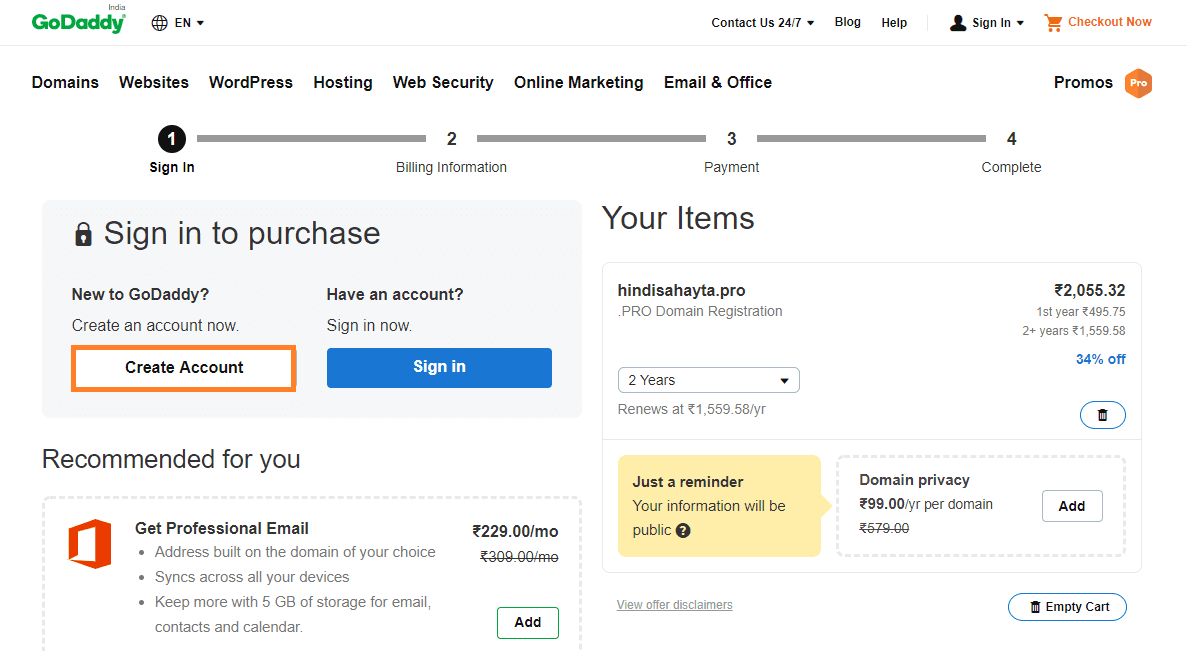Click the Office email product icon
The image size is (1187, 651).
click(90, 544)
